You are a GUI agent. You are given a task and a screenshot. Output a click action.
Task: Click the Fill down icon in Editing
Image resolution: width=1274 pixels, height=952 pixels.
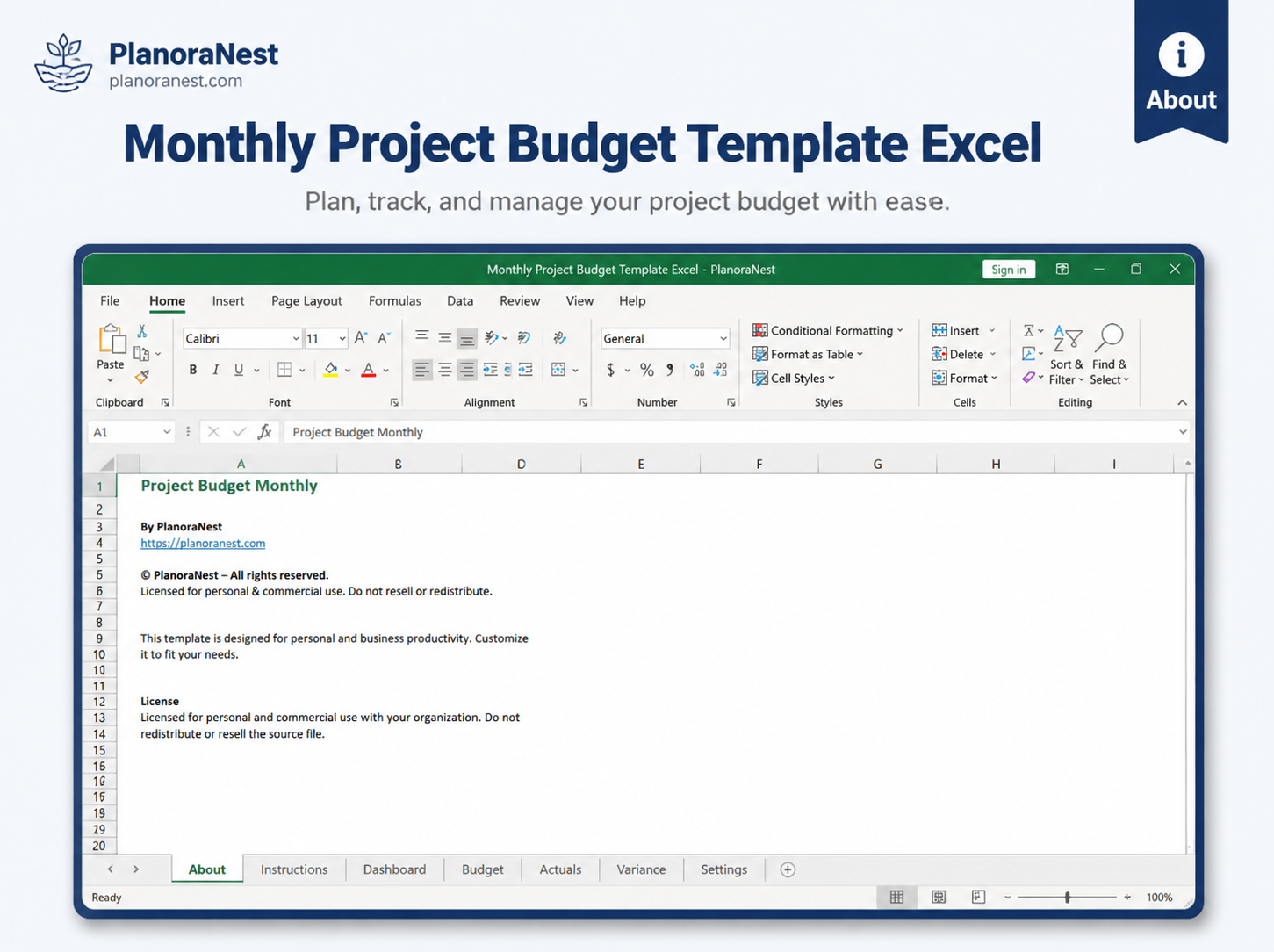pos(1028,354)
